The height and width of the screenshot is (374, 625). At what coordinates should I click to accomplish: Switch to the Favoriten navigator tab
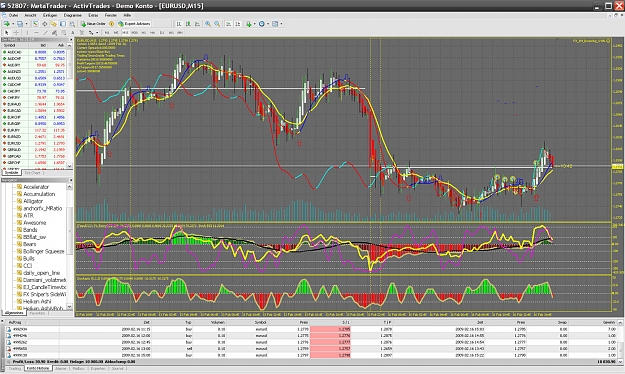coord(37,313)
